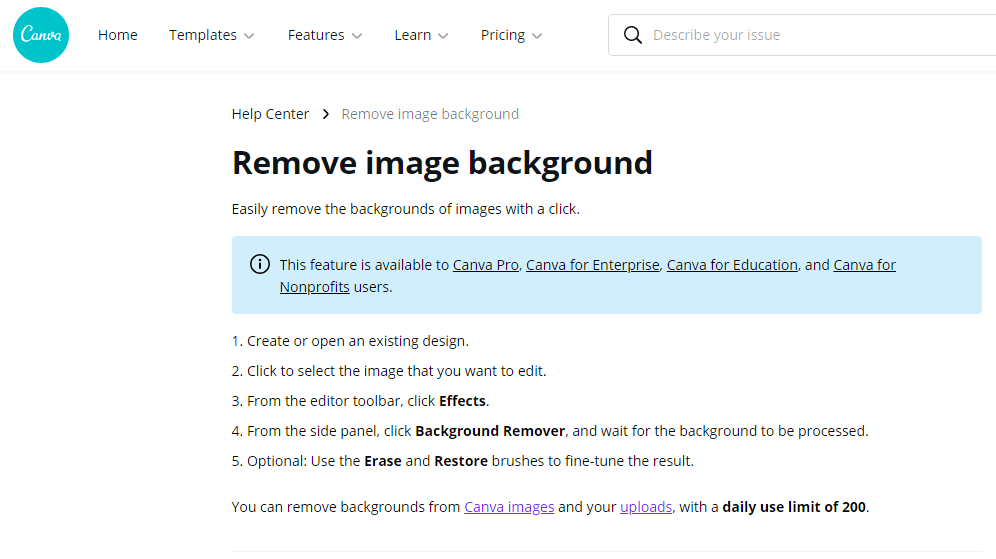
Task: Click the 'Remove image background' breadcrumb text
Action: pyautogui.click(x=430, y=114)
